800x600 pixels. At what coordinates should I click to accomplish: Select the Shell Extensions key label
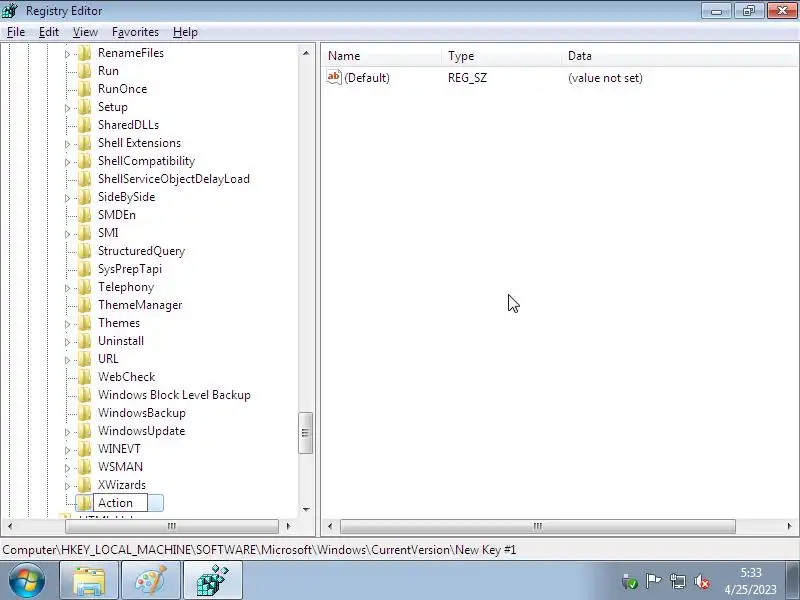click(139, 143)
